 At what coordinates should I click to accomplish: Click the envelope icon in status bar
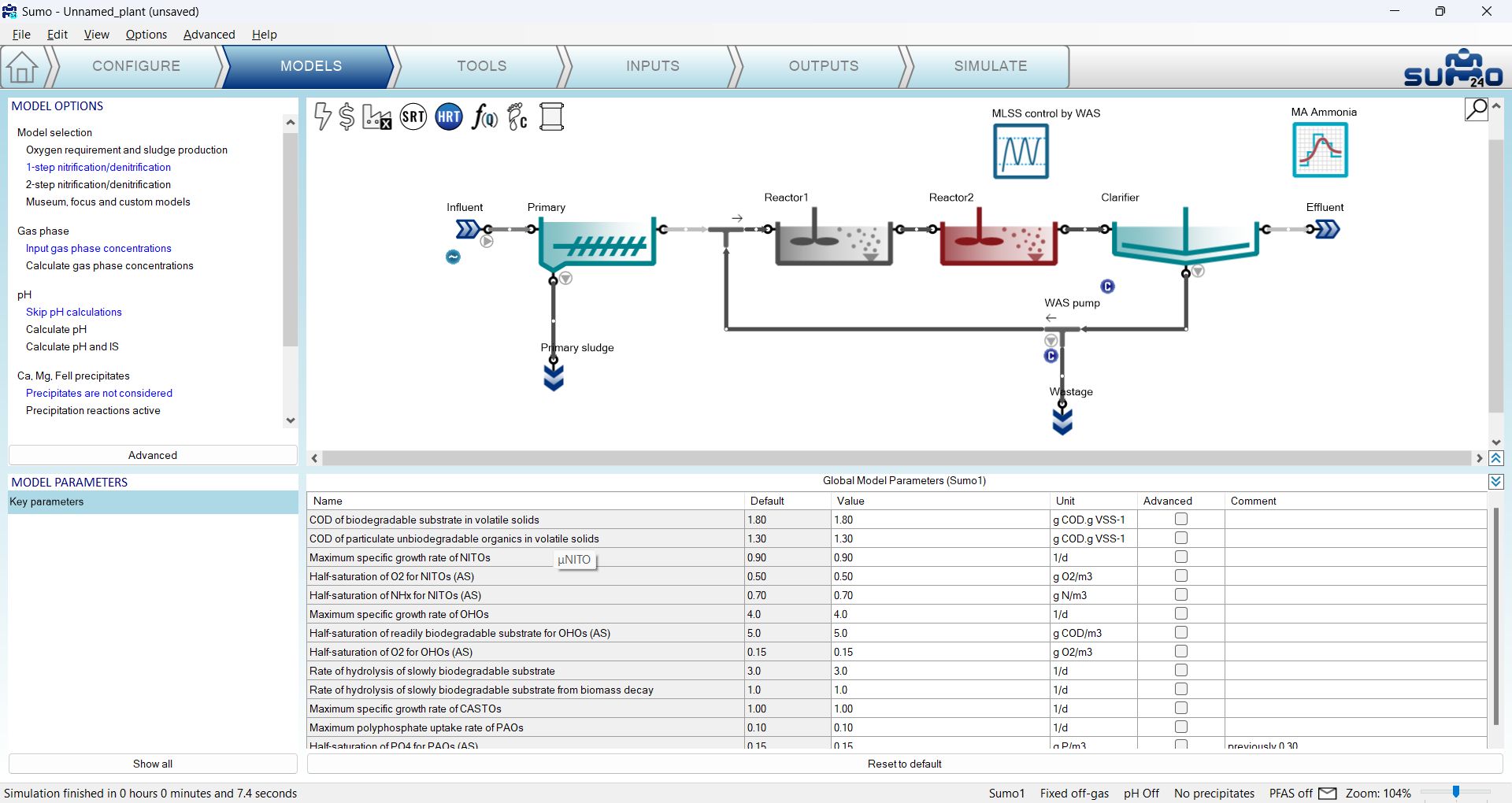[1328, 794]
